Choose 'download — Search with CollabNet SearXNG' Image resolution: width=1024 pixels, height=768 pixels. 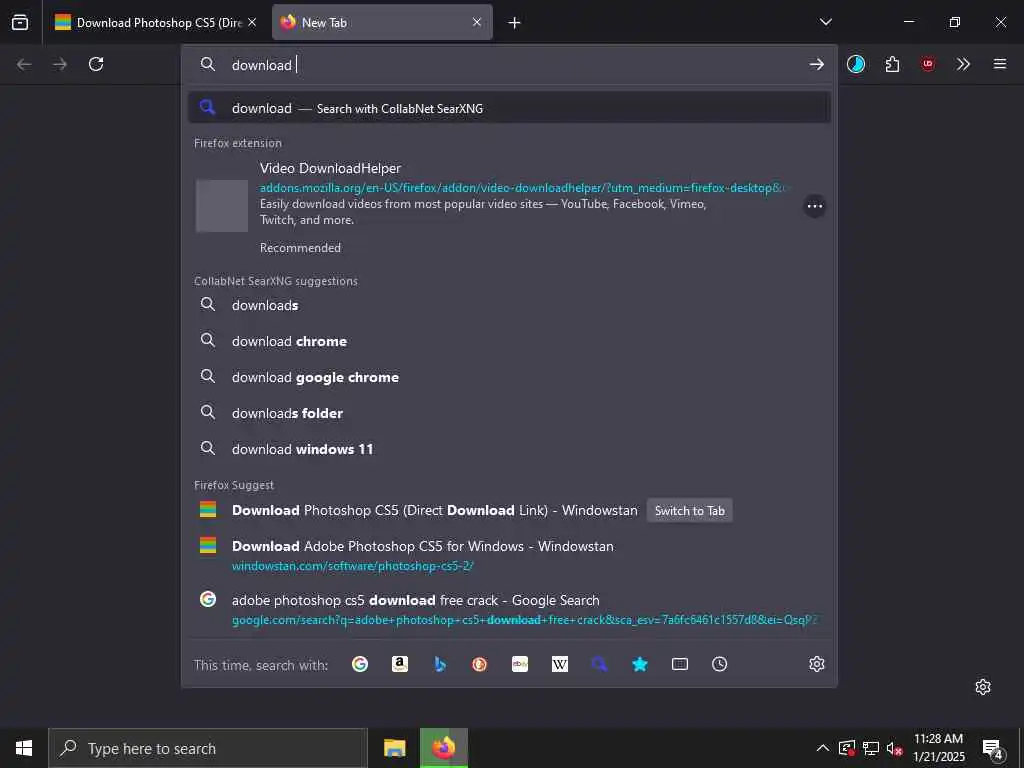pos(509,108)
